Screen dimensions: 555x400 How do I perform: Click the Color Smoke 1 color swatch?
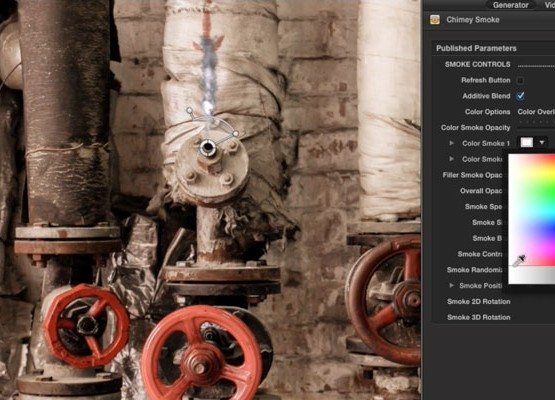(527, 142)
